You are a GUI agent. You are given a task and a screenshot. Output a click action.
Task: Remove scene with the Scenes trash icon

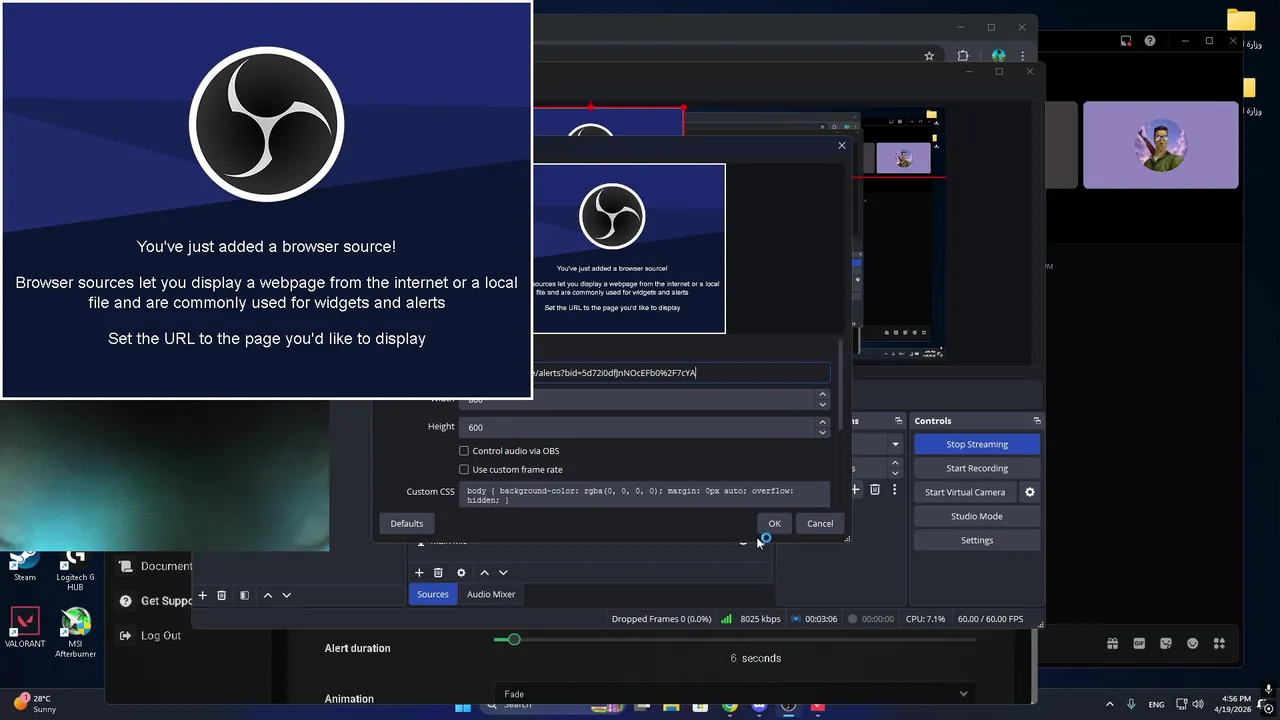[222, 595]
